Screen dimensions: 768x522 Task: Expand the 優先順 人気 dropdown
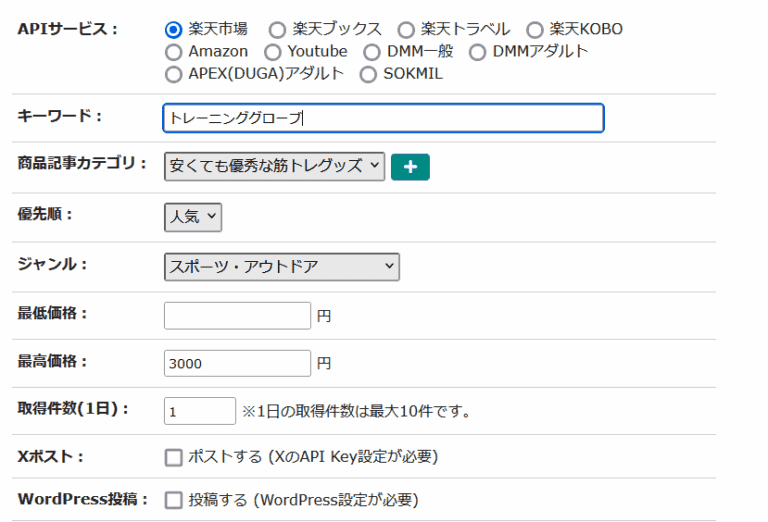tap(192, 217)
